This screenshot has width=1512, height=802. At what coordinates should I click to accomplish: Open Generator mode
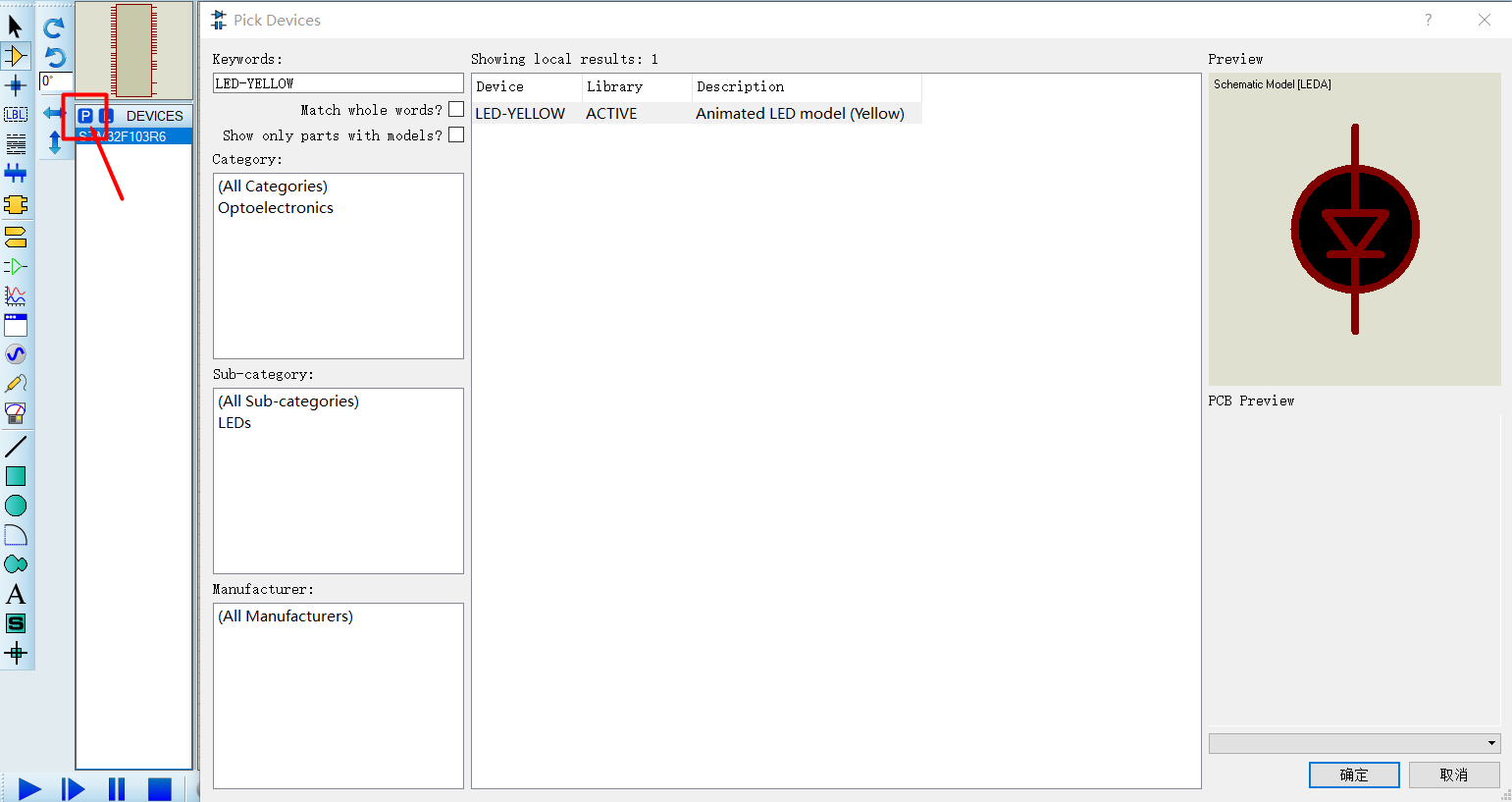[16, 354]
